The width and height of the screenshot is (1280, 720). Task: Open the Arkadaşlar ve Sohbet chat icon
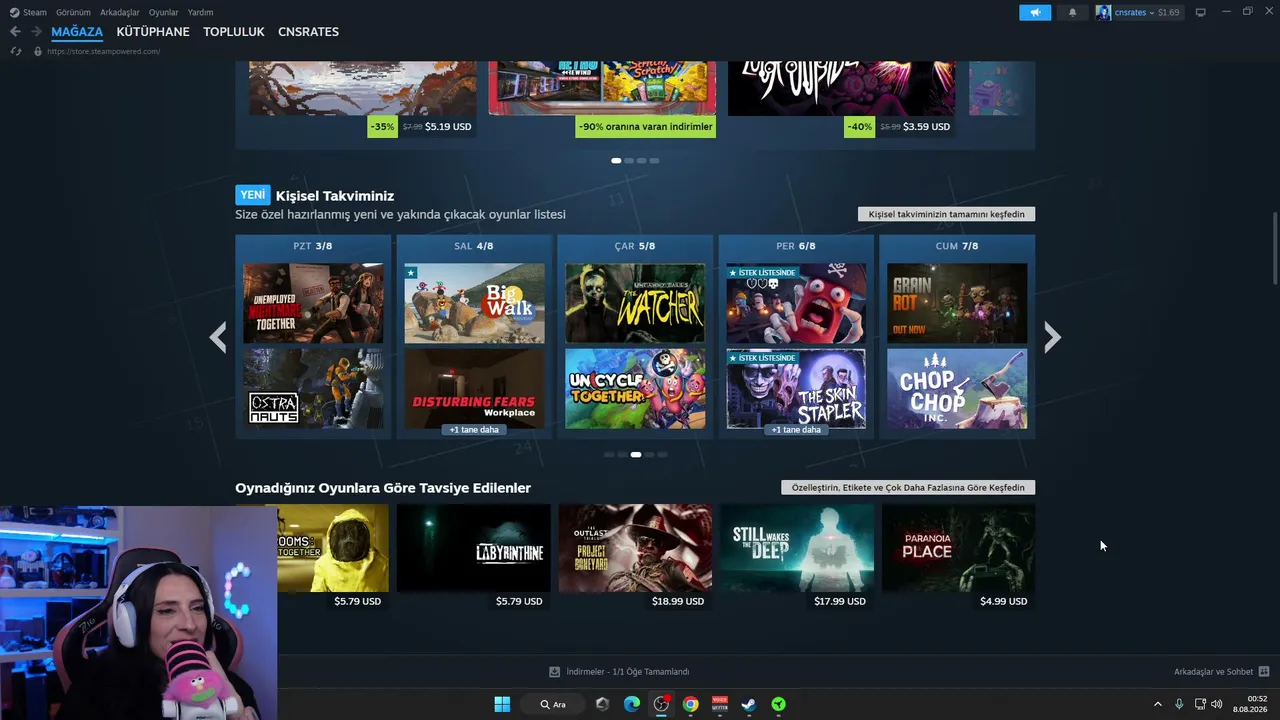pos(1264,672)
